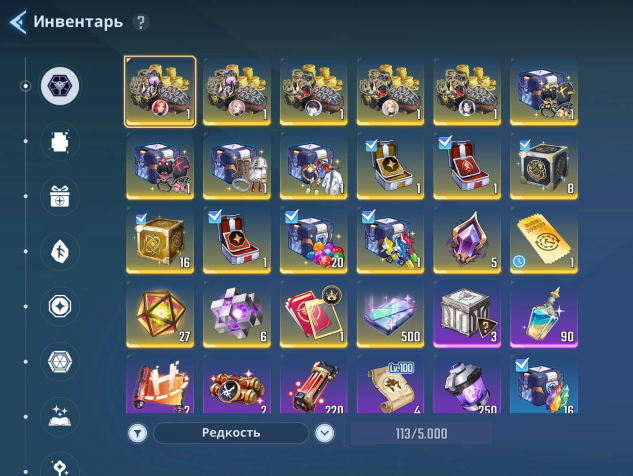Viewport: 633px width, 476px height.
Task: Select the Lv.100 scroll item
Action: [x=390, y=384]
